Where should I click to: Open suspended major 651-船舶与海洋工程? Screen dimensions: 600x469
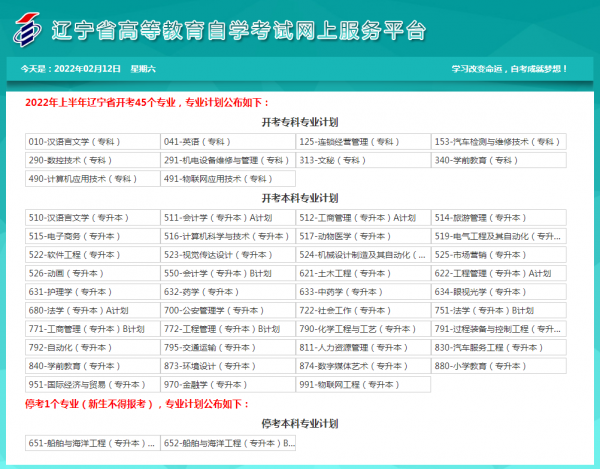coord(93,443)
